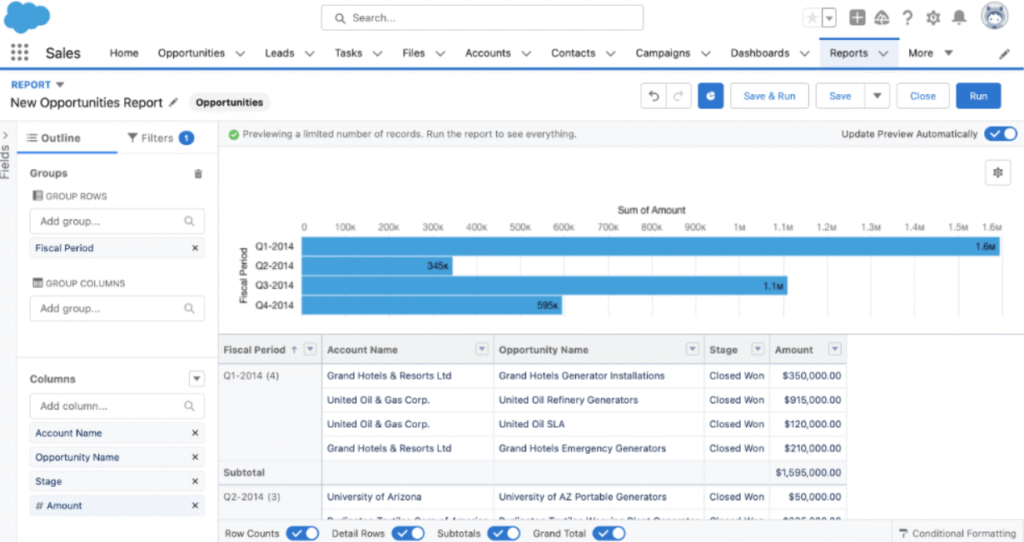Open Fiscal Period column header menu
This screenshot has height=542, width=1024.
pyautogui.click(x=310, y=349)
